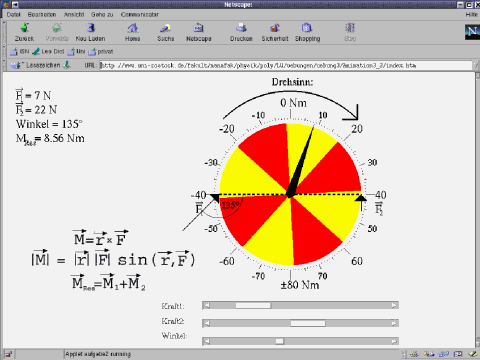Open the Datei menu
This screenshot has width=480, height=360.
click(14, 14)
